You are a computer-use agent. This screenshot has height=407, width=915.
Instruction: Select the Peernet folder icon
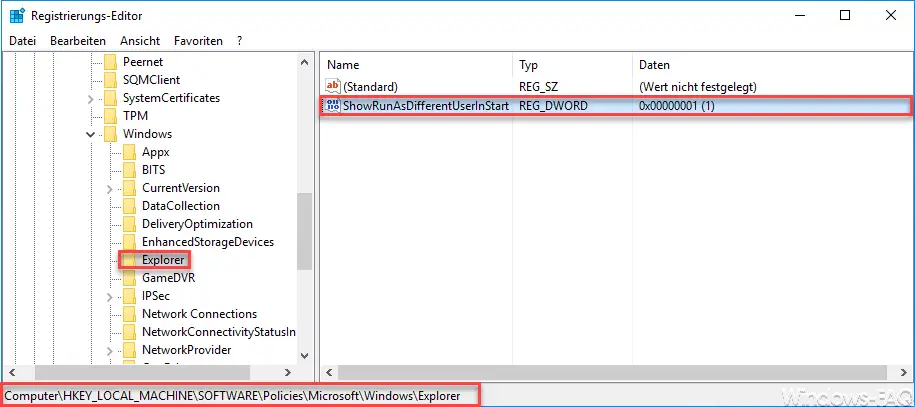tap(110, 62)
